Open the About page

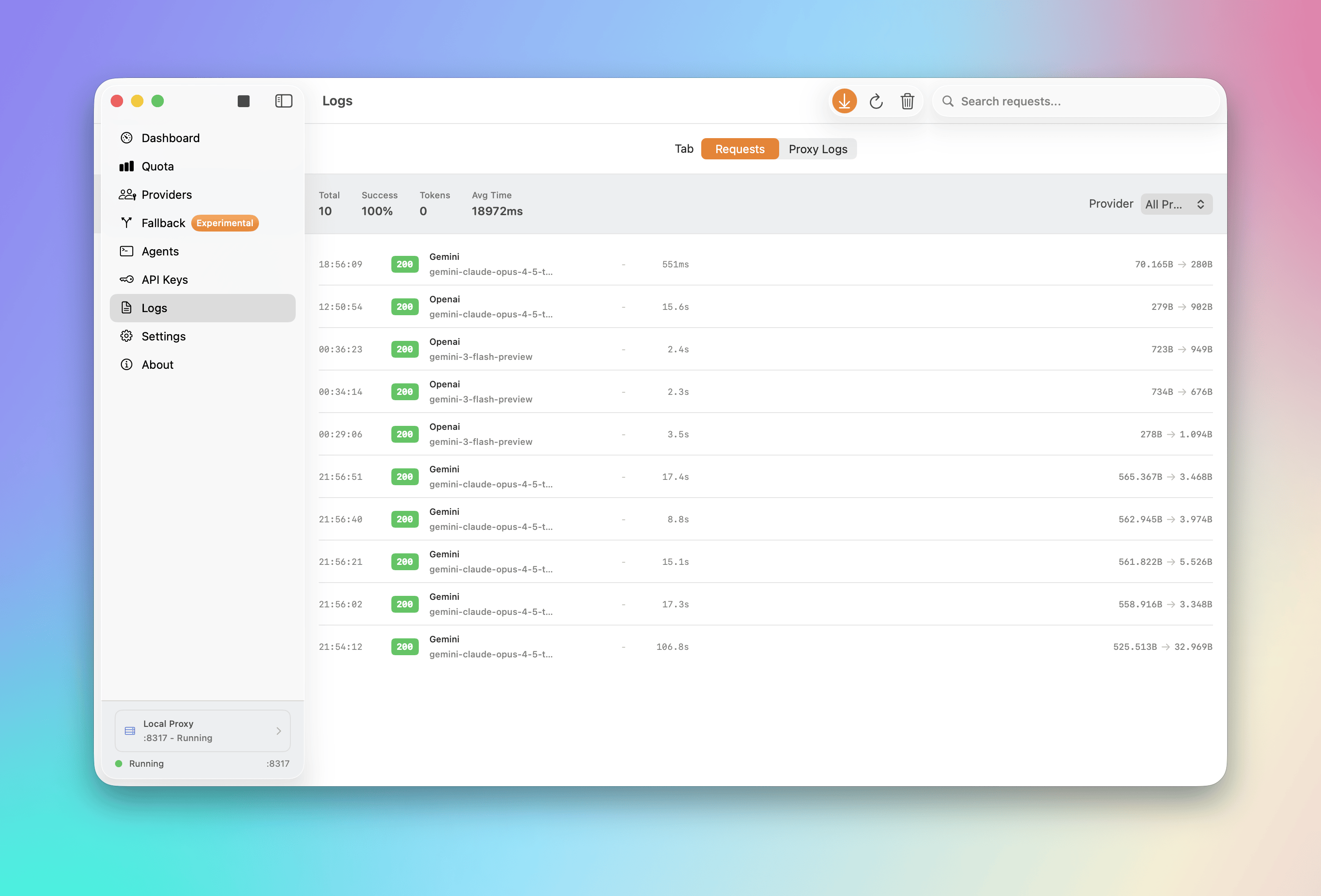[157, 365]
